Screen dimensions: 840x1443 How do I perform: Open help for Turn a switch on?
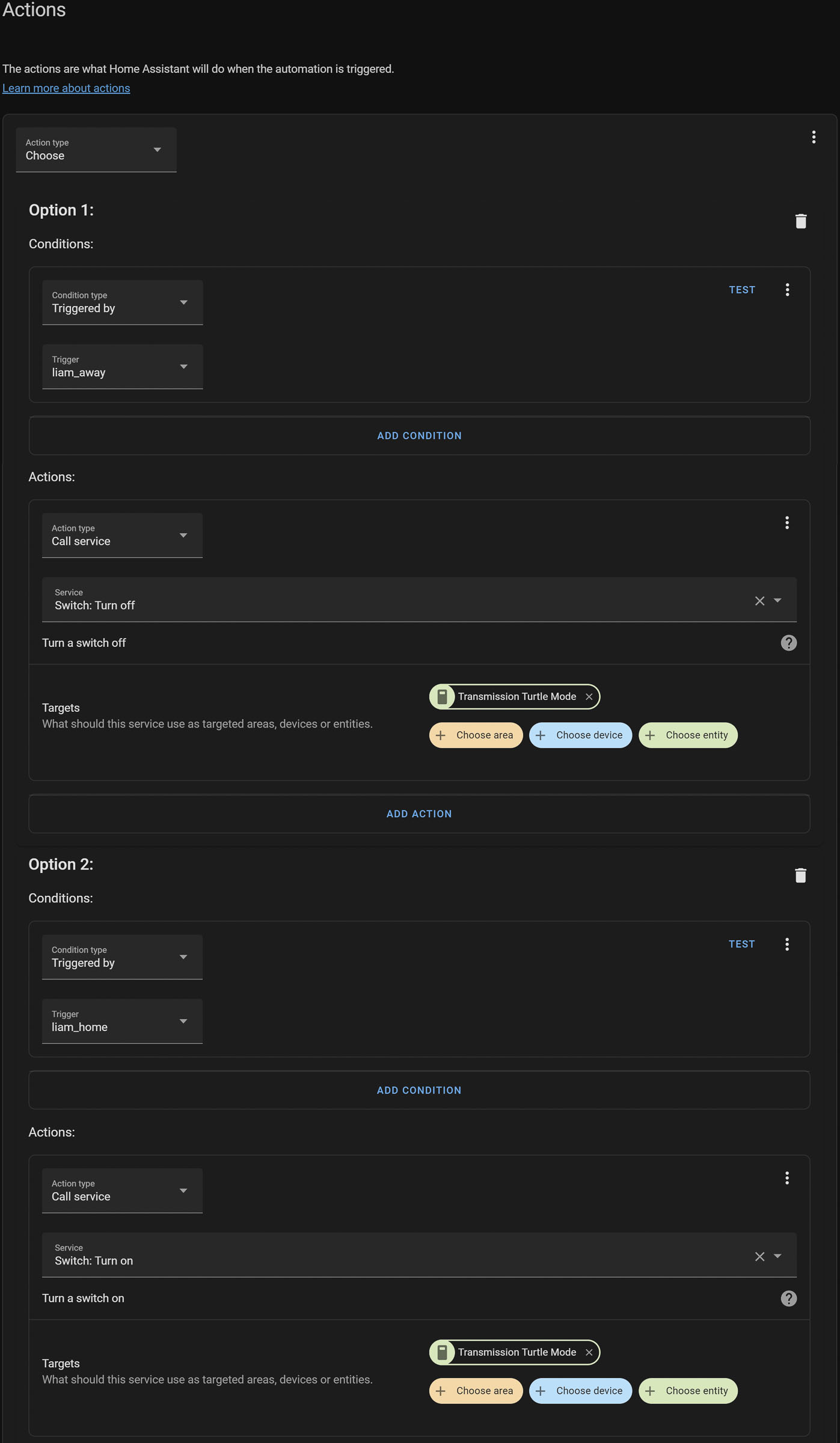(x=788, y=1298)
